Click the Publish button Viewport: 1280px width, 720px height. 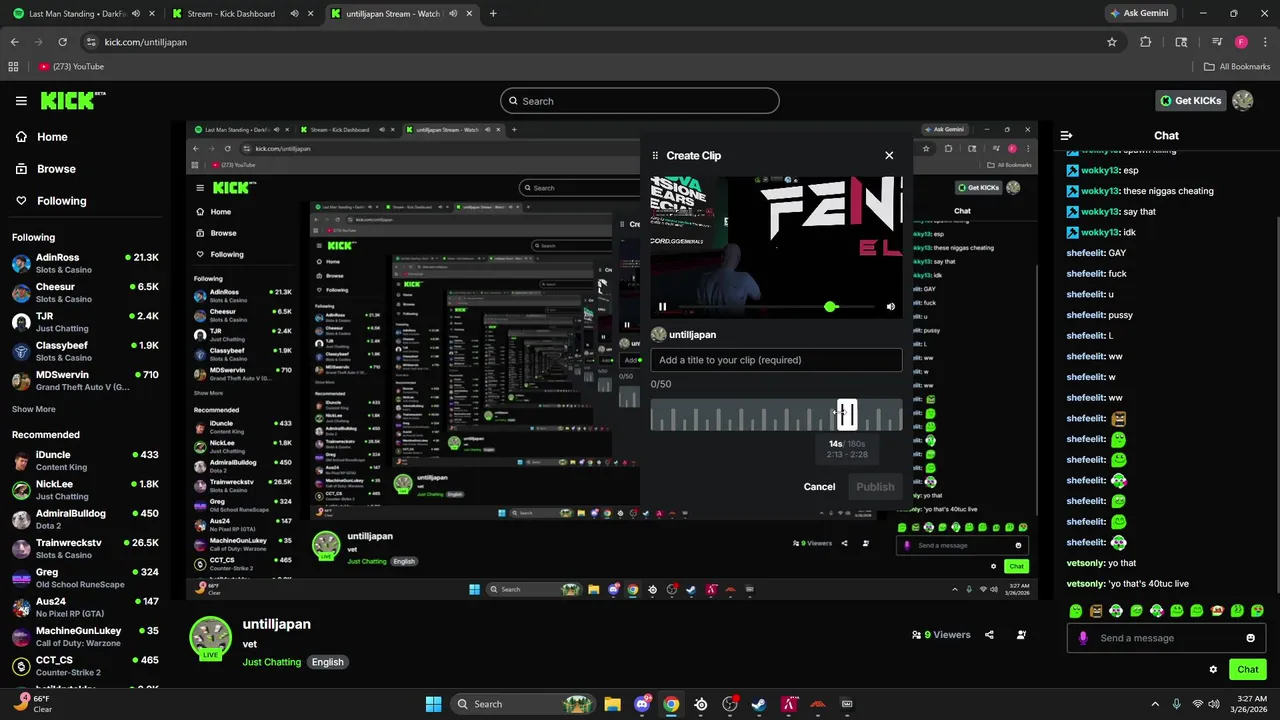point(875,487)
